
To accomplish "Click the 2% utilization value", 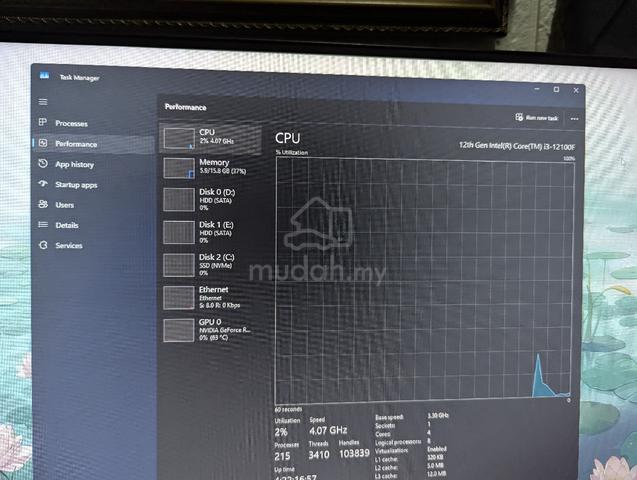I will [281, 432].
